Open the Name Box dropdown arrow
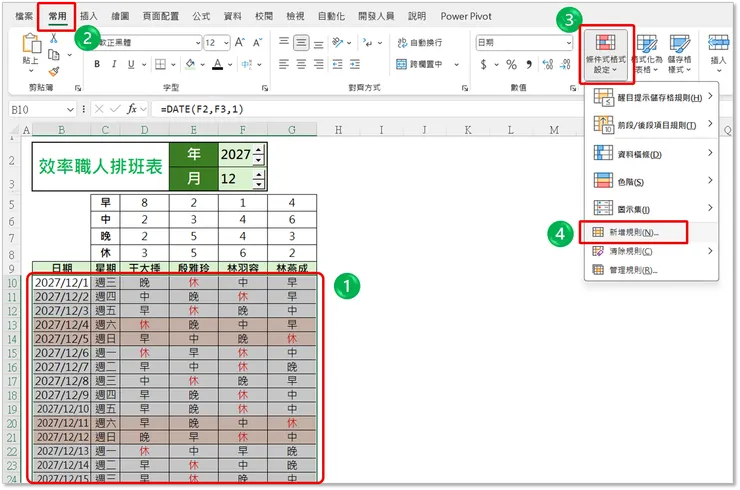Screen dimensions: 740x490 [70, 110]
